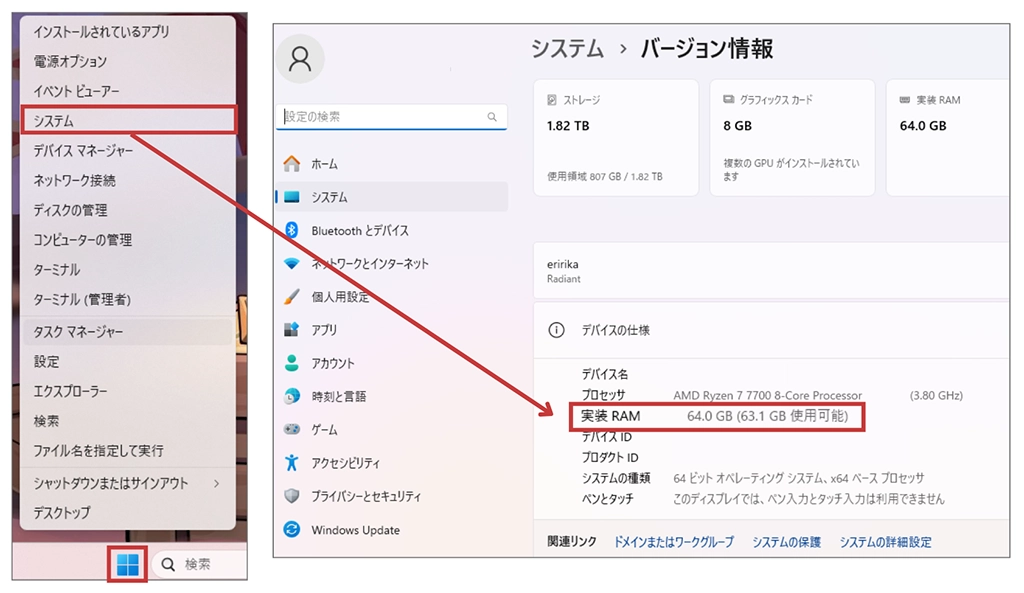The image size is (1024, 593).
Task: Open 時刻と言語 settings page
Action: pos(392,396)
